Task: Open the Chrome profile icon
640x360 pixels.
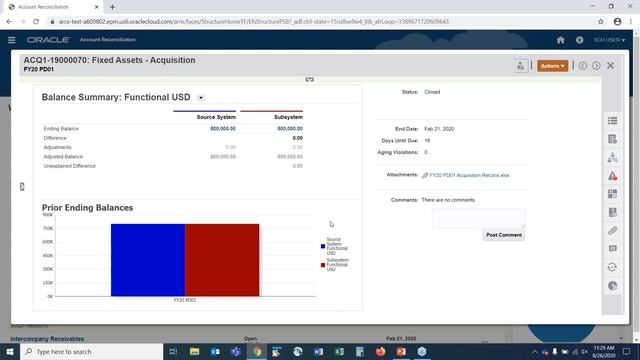Action: click(x=617, y=22)
